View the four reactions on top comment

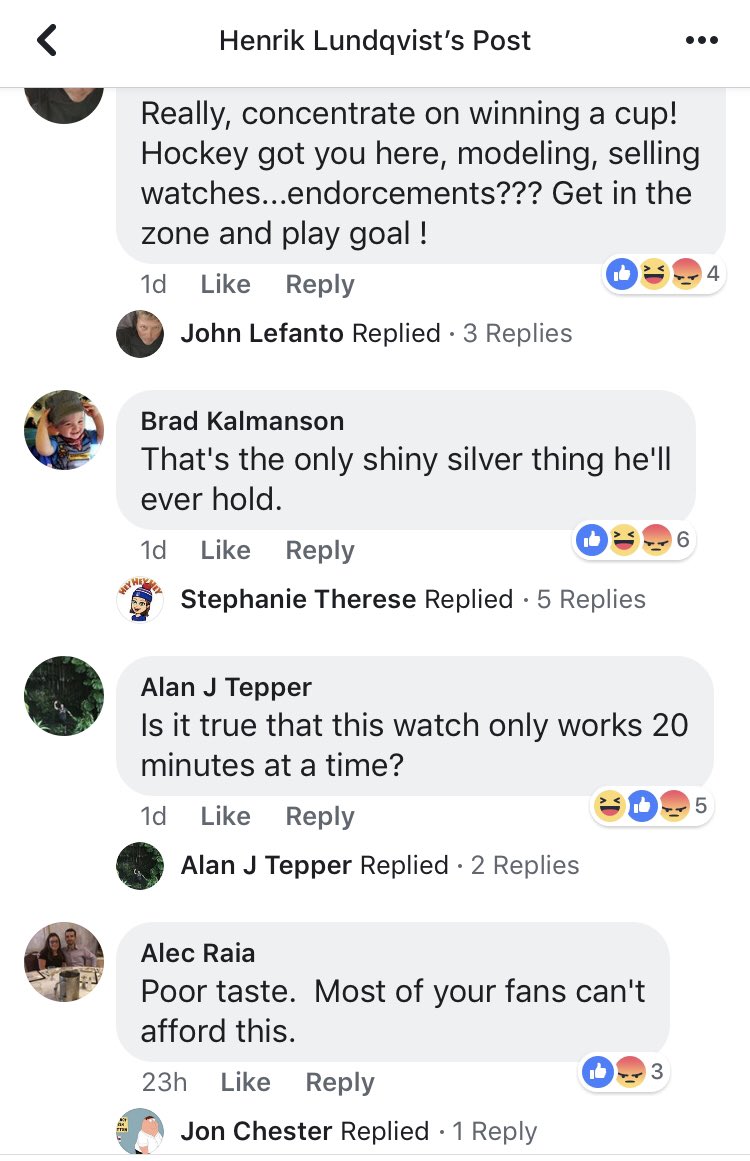(x=663, y=274)
